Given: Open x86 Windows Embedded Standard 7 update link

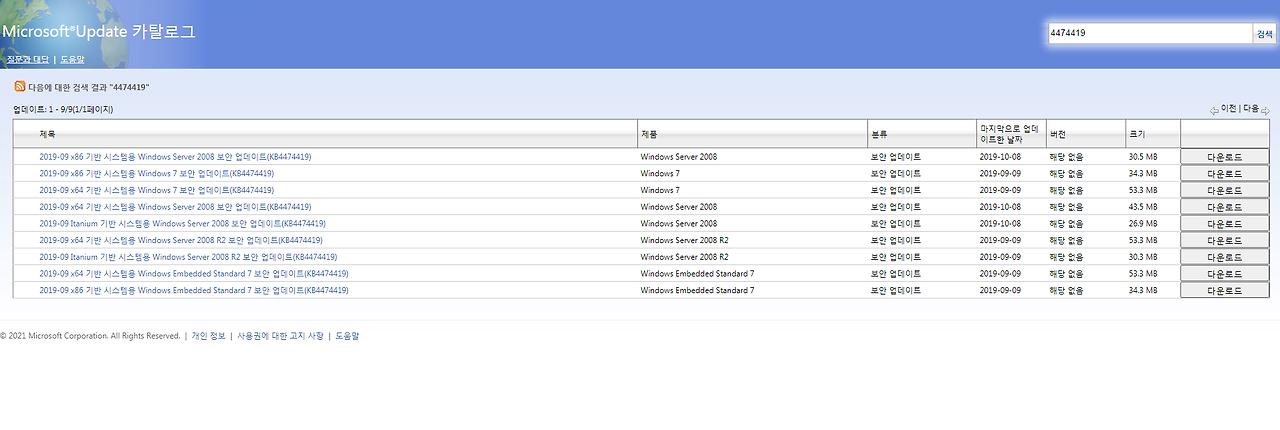Looking at the screenshot, I should pyautogui.click(x=194, y=290).
